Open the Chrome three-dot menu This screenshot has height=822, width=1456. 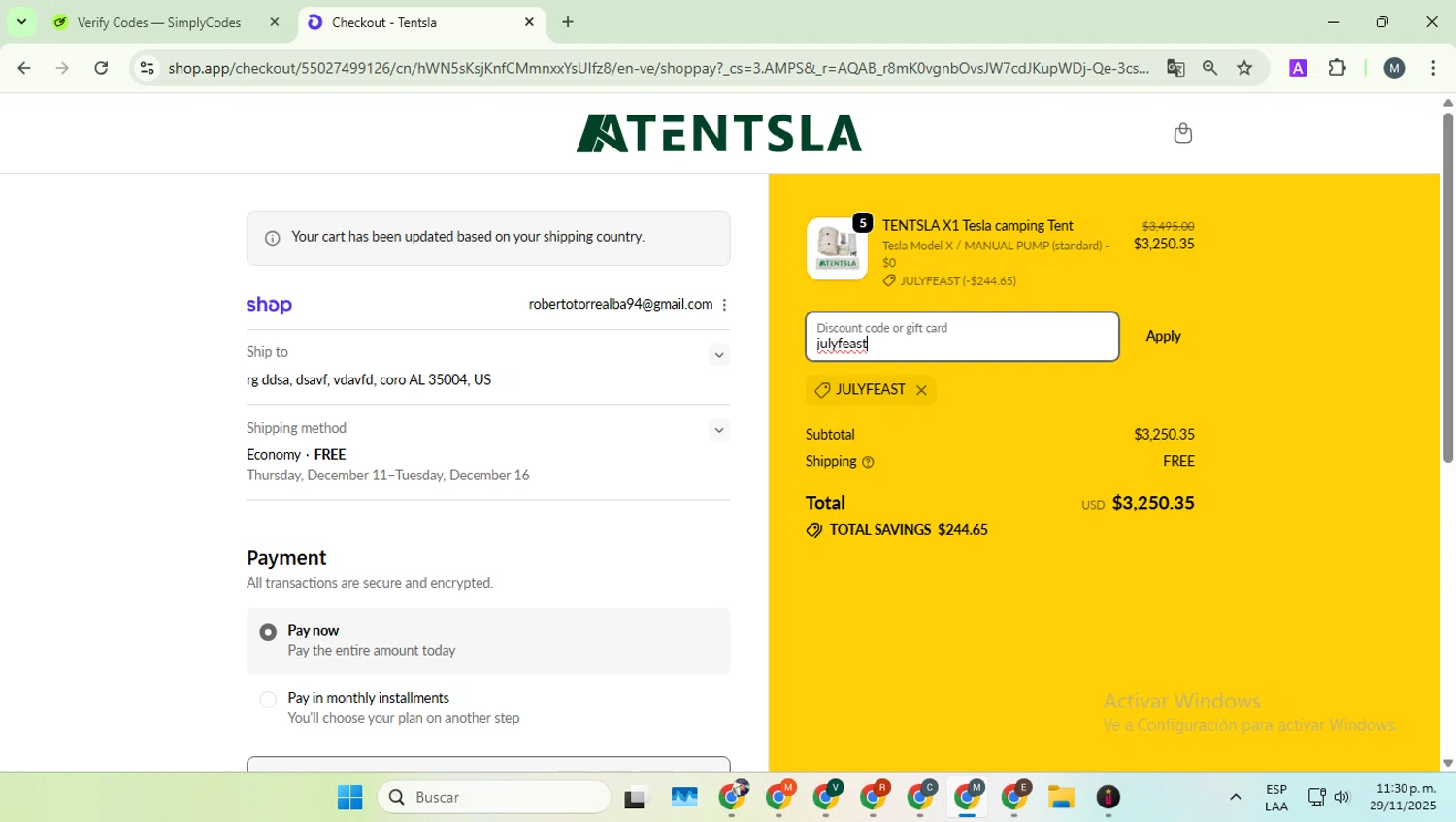pos(1433,68)
